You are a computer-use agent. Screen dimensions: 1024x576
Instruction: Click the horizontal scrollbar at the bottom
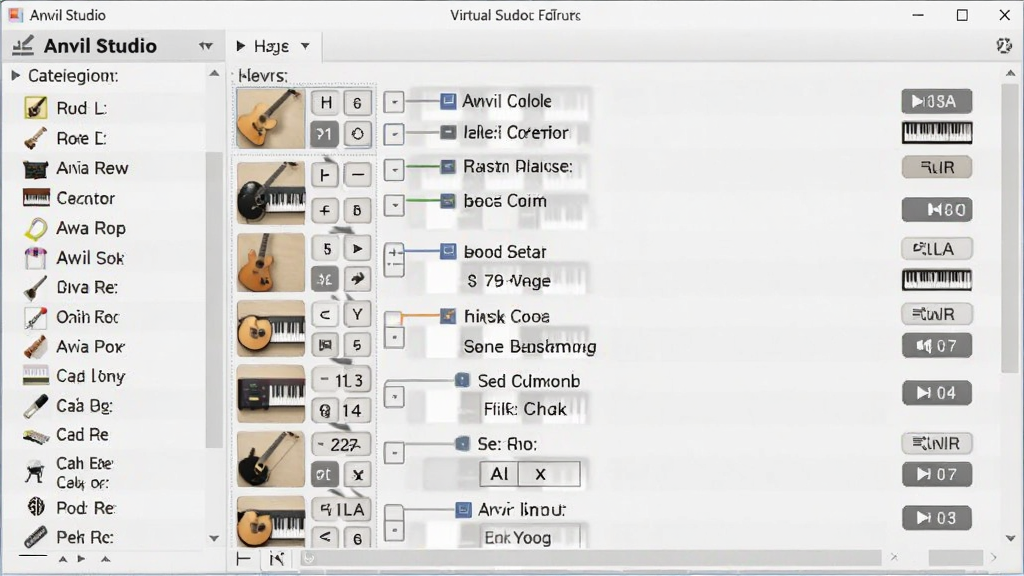click(x=591, y=558)
